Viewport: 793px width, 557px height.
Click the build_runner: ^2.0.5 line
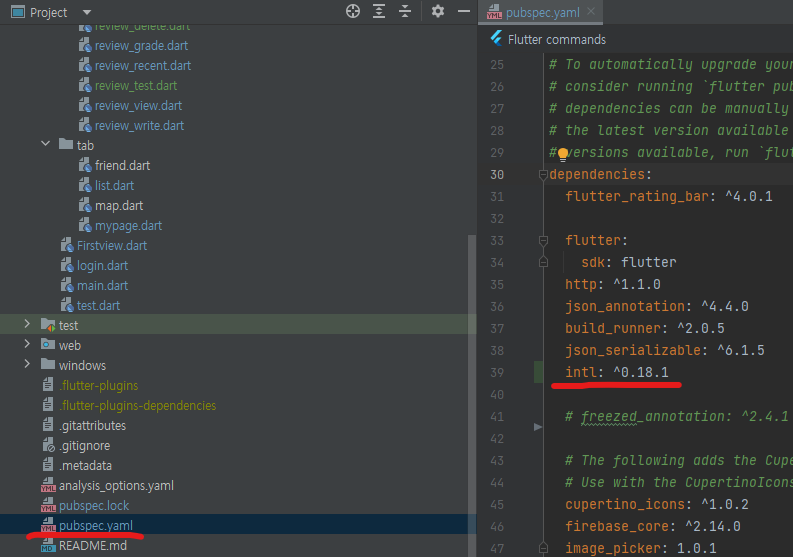(644, 328)
